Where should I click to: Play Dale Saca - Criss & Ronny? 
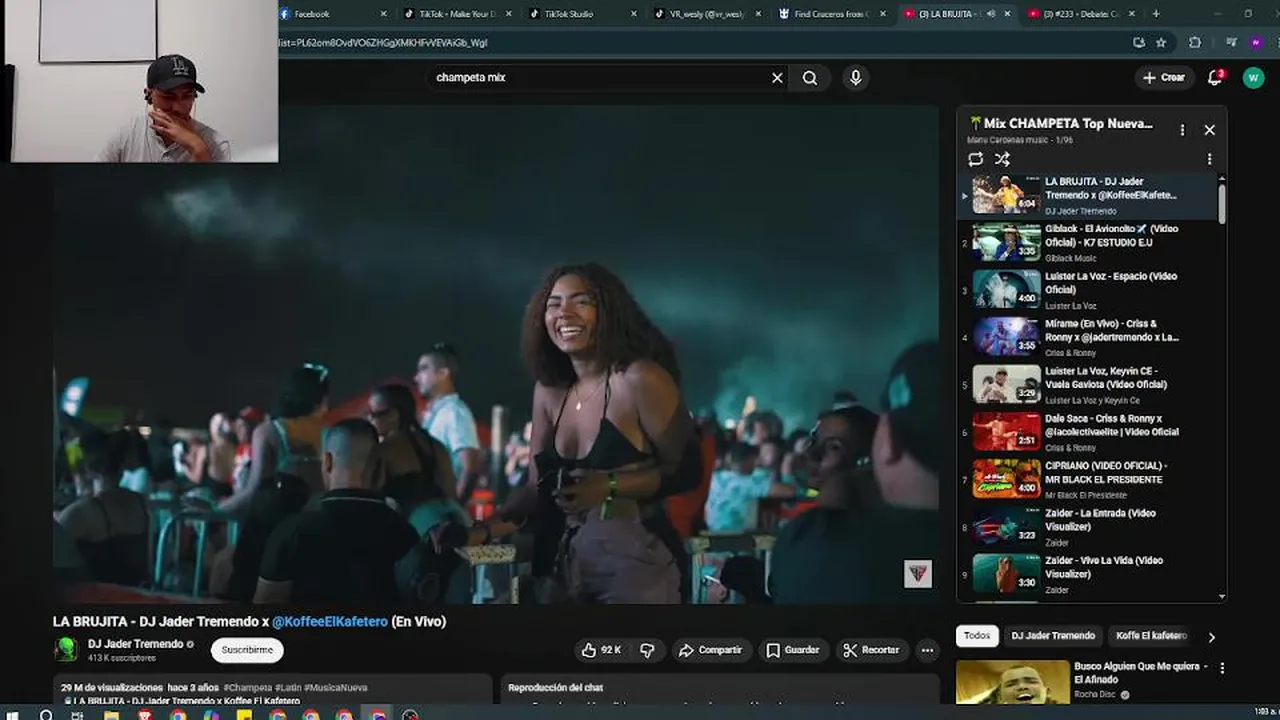[x=1088, y=432]
